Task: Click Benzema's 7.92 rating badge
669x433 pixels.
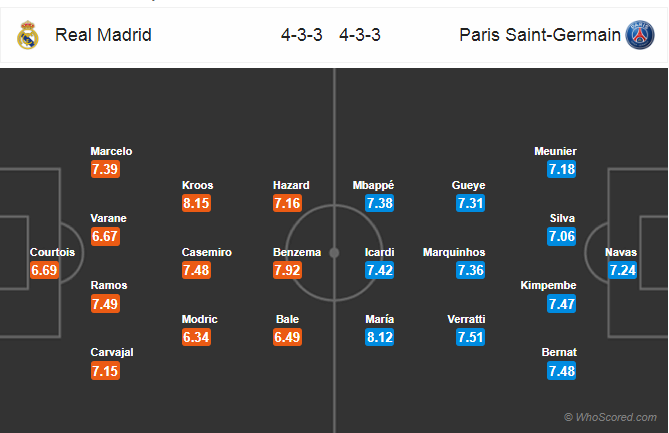Action: pyautogui.click(x=288, y=270)
